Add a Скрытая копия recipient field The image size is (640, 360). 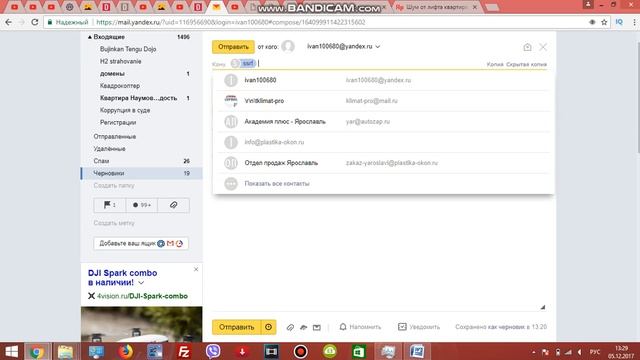[526, 64]
